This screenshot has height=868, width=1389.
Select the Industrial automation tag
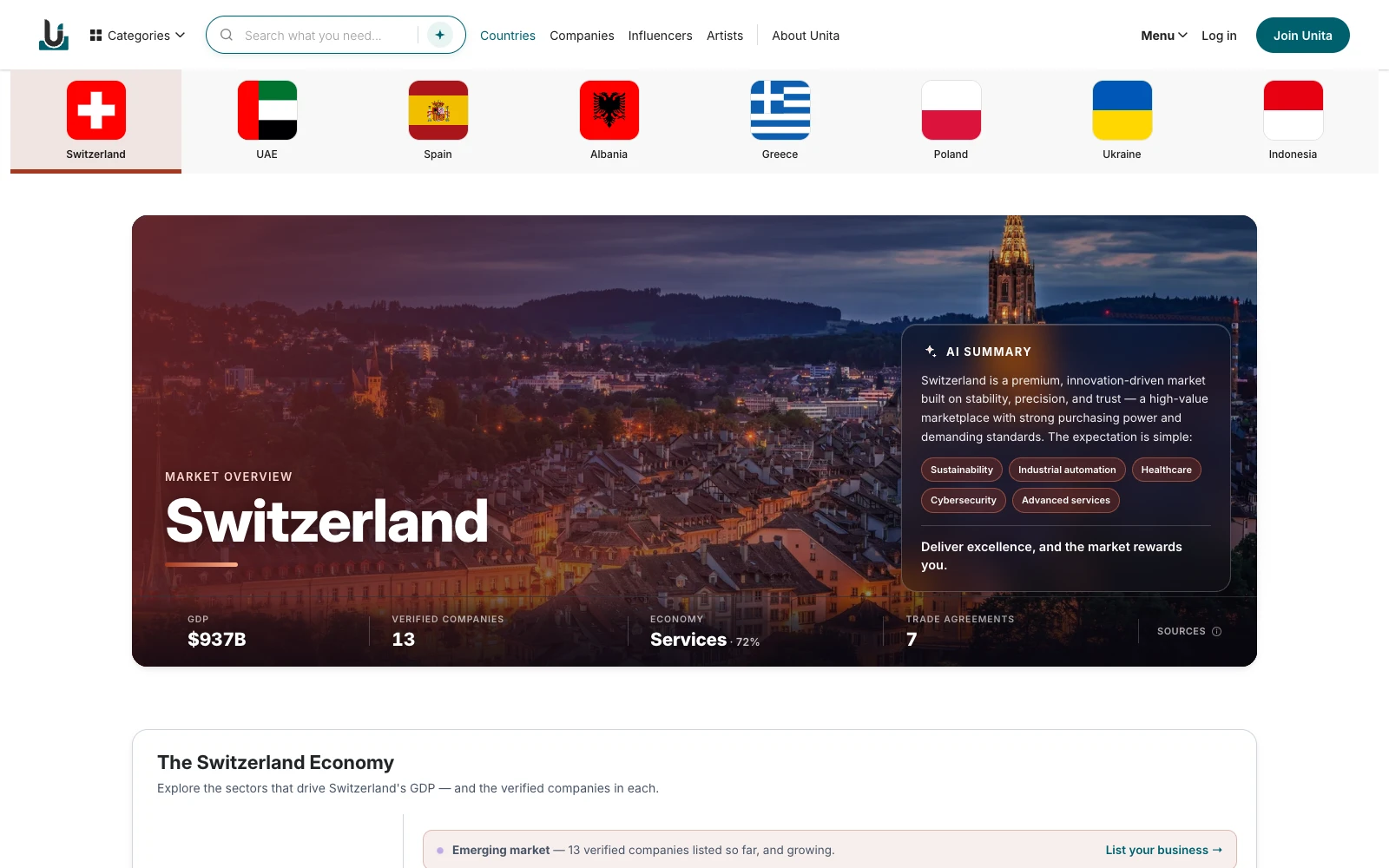click(x=1067, y=470)
